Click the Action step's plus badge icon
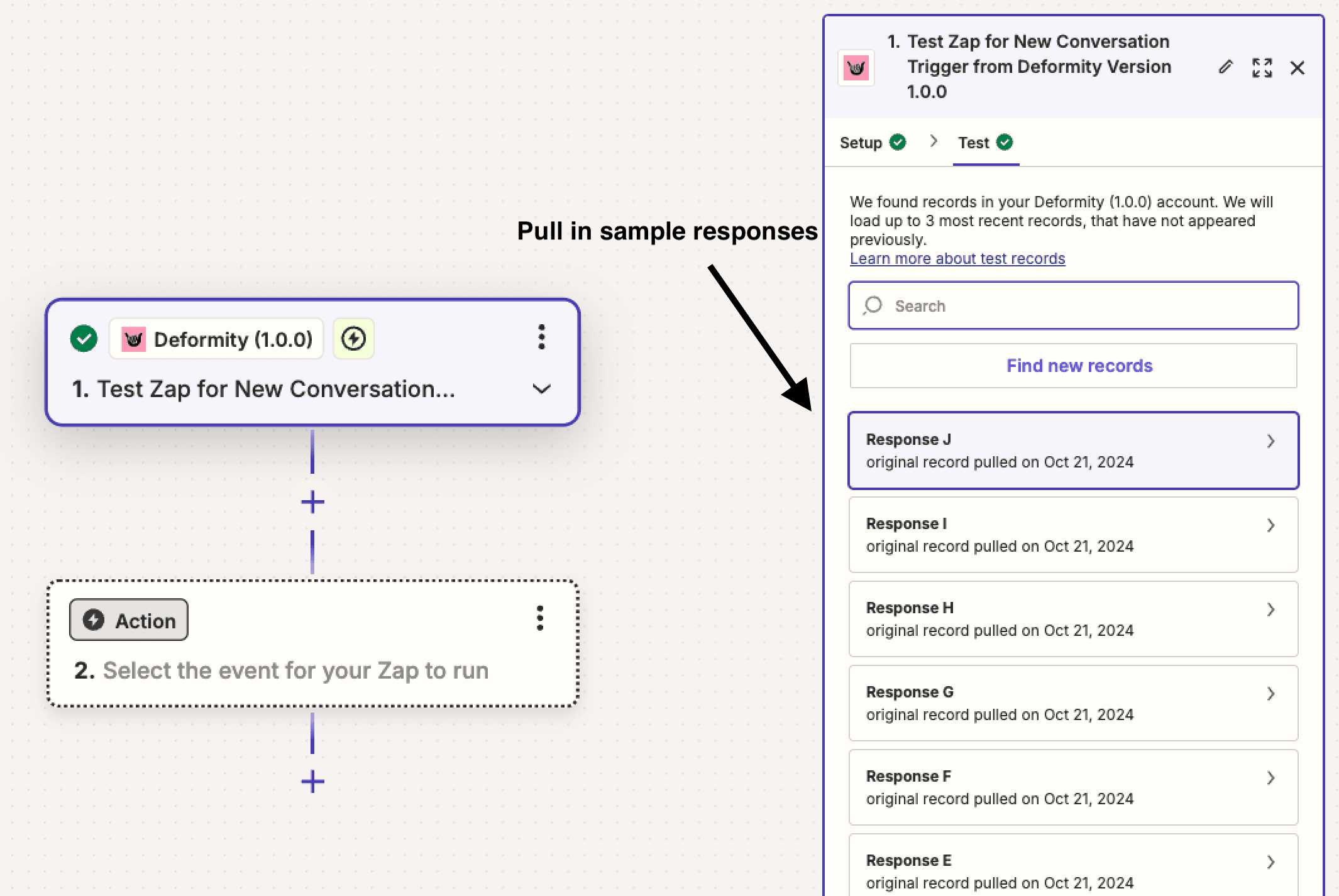Viewport: 1339px width, 896px height. tap(93, 620)
